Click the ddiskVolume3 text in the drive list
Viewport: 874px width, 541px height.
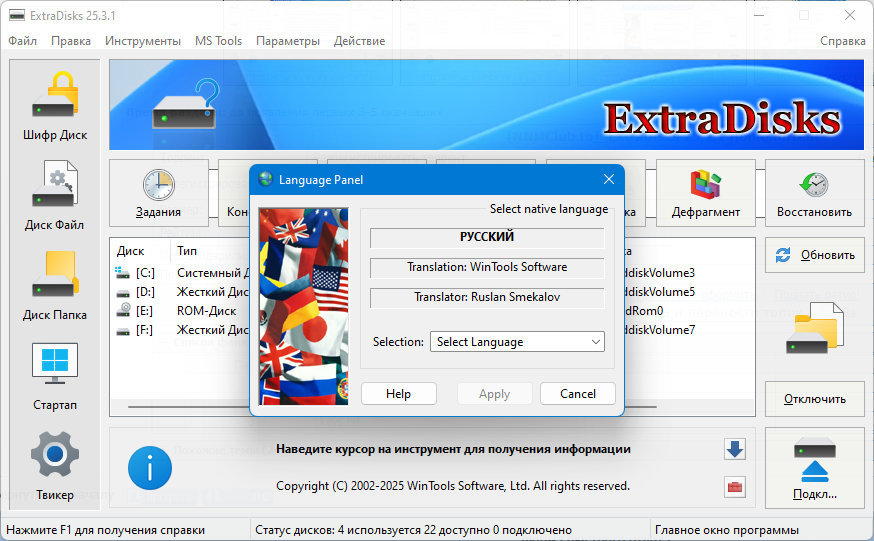tap(660, 273)
